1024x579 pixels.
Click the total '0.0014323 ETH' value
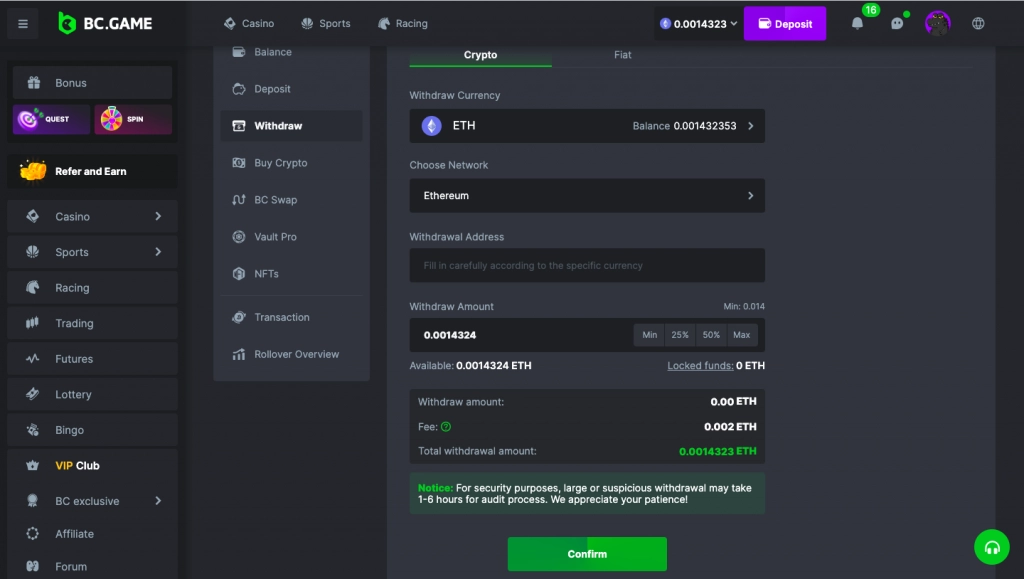coord(718,451)
